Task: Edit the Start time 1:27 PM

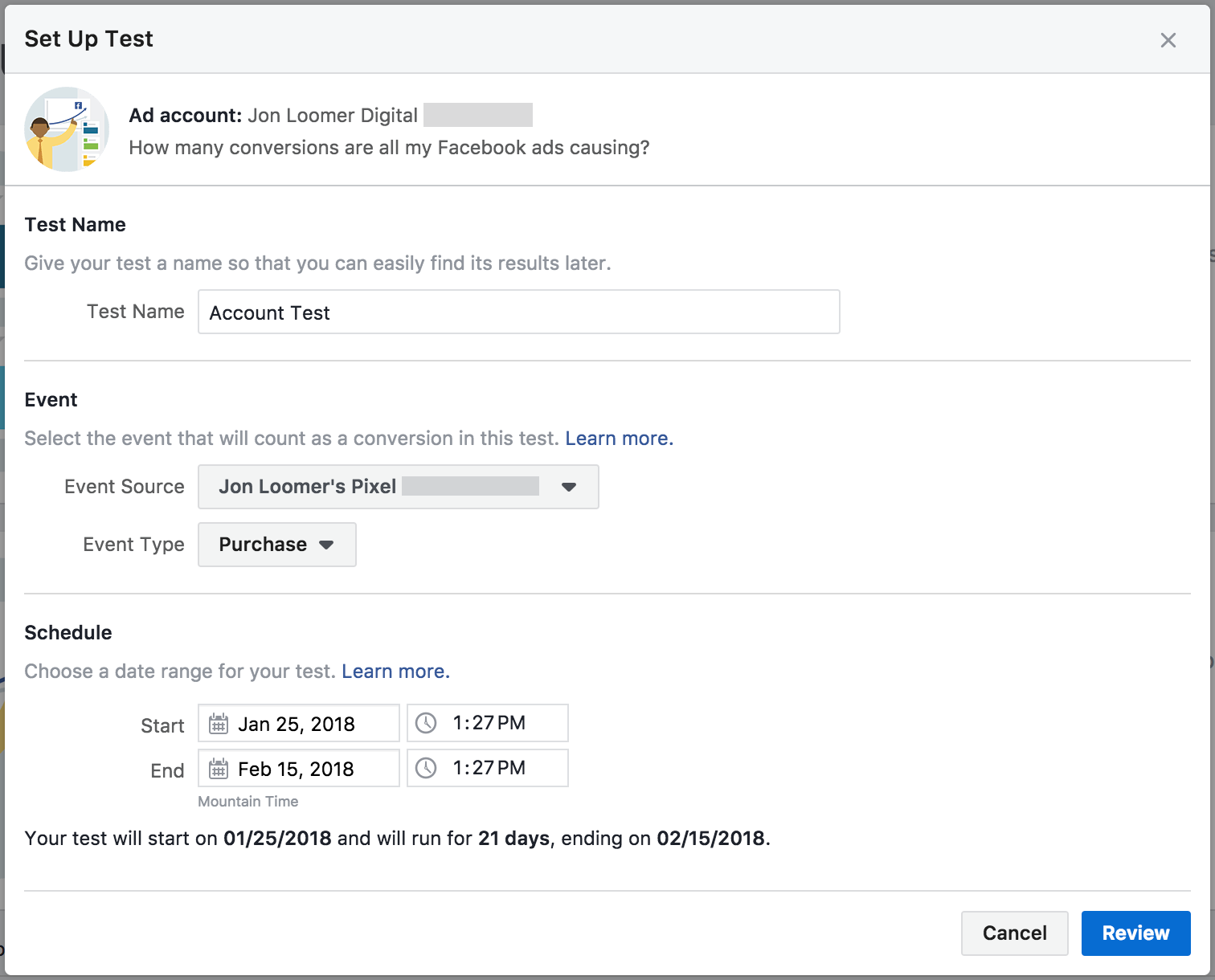Action: (x=488, y=723)
